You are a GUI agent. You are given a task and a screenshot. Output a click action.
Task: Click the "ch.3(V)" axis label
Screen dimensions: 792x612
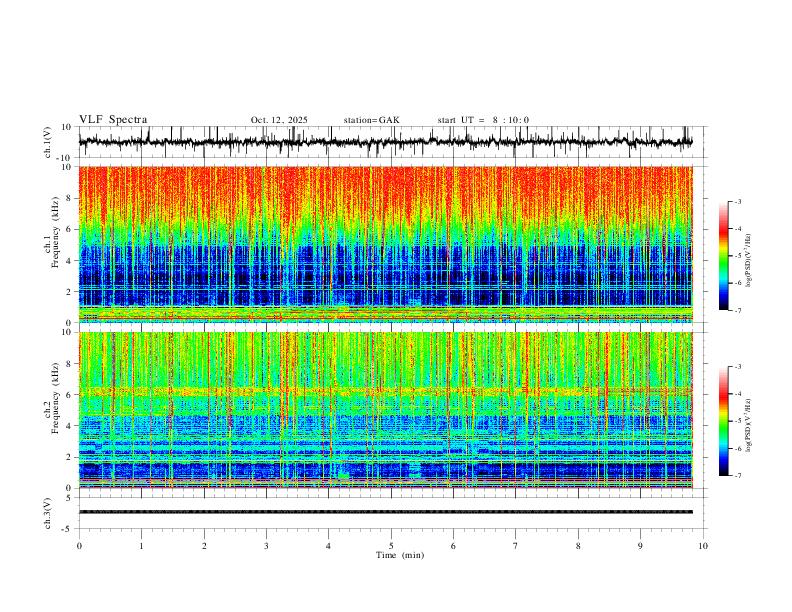tap(48, 514)
